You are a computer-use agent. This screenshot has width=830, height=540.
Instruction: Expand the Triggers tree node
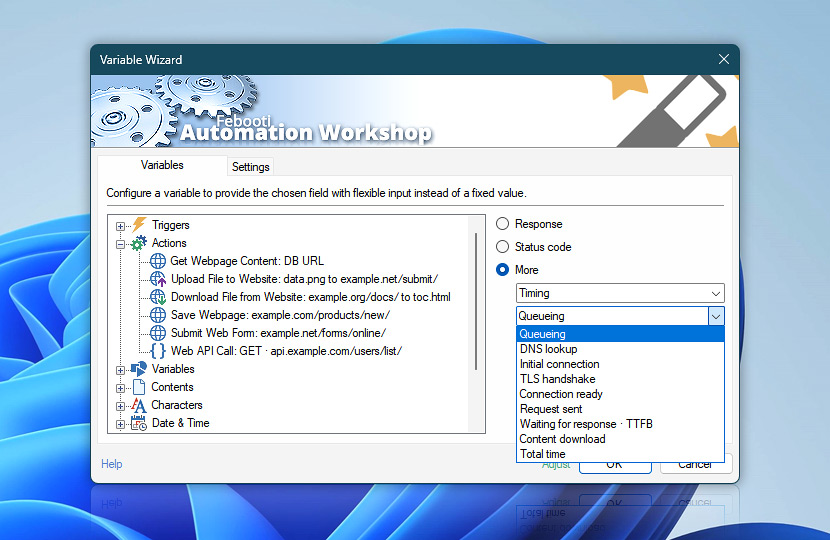click(120, 226)
